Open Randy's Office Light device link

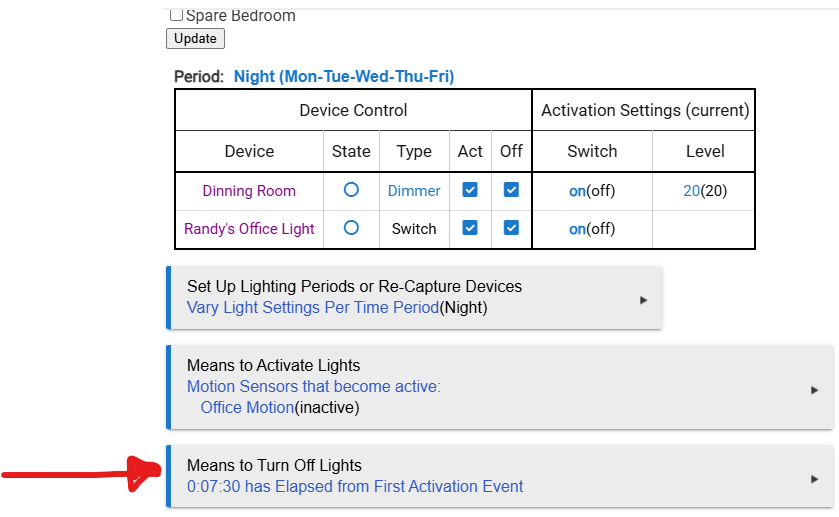(249, 229)
